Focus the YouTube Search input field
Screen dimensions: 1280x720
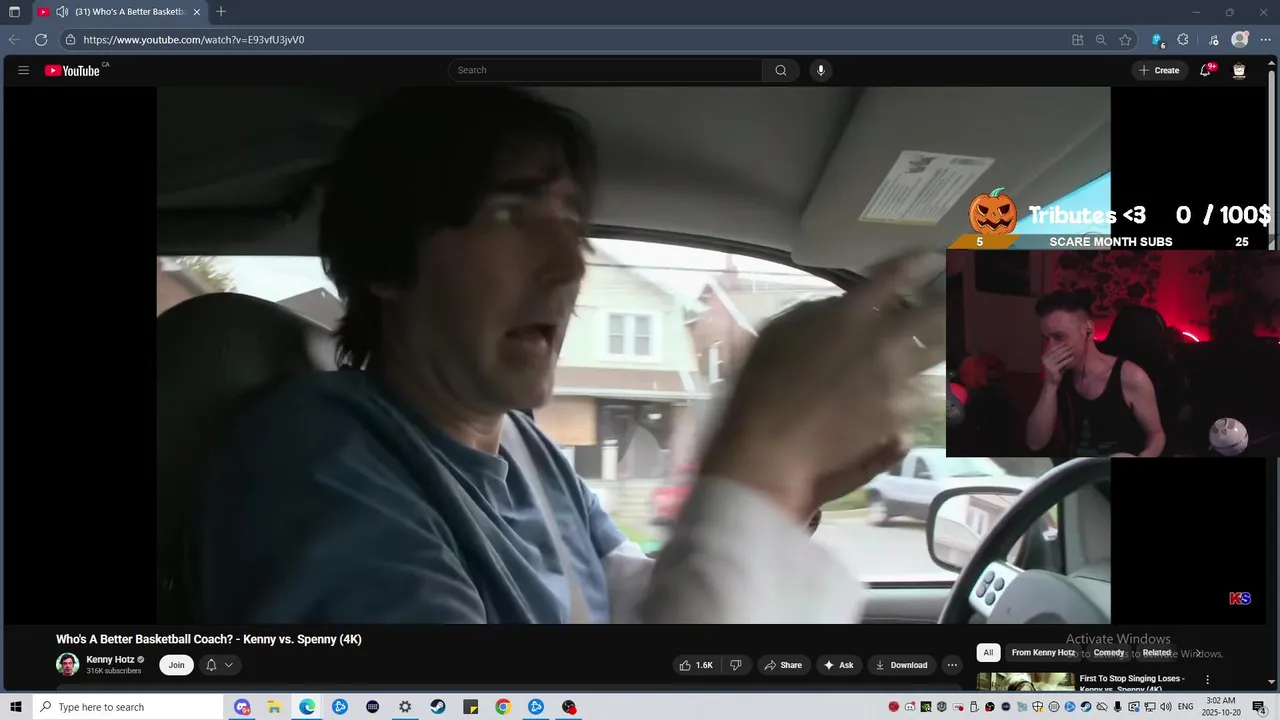point(605,70)
